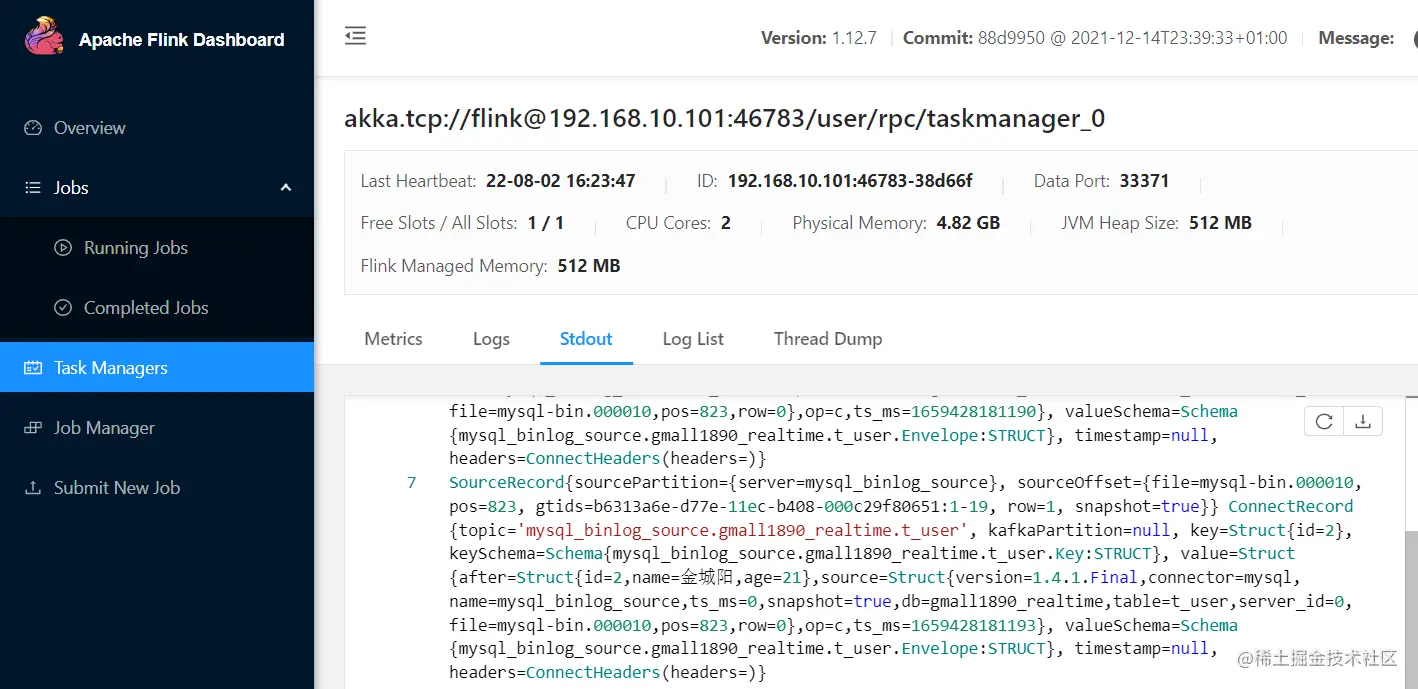
Task: Click the Data Port value 33371
Action: (1145, 181)
